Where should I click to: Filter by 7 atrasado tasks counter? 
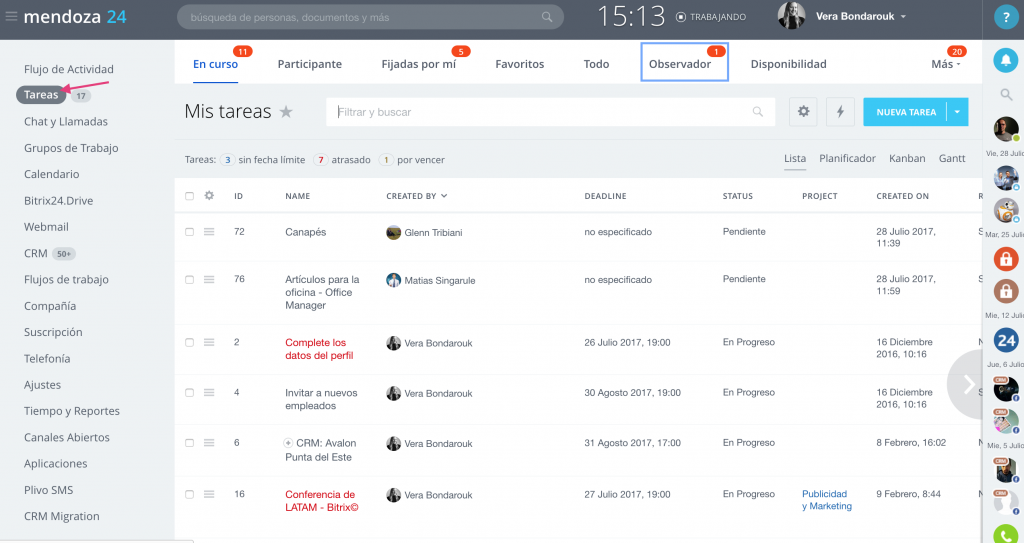point(342,159)
